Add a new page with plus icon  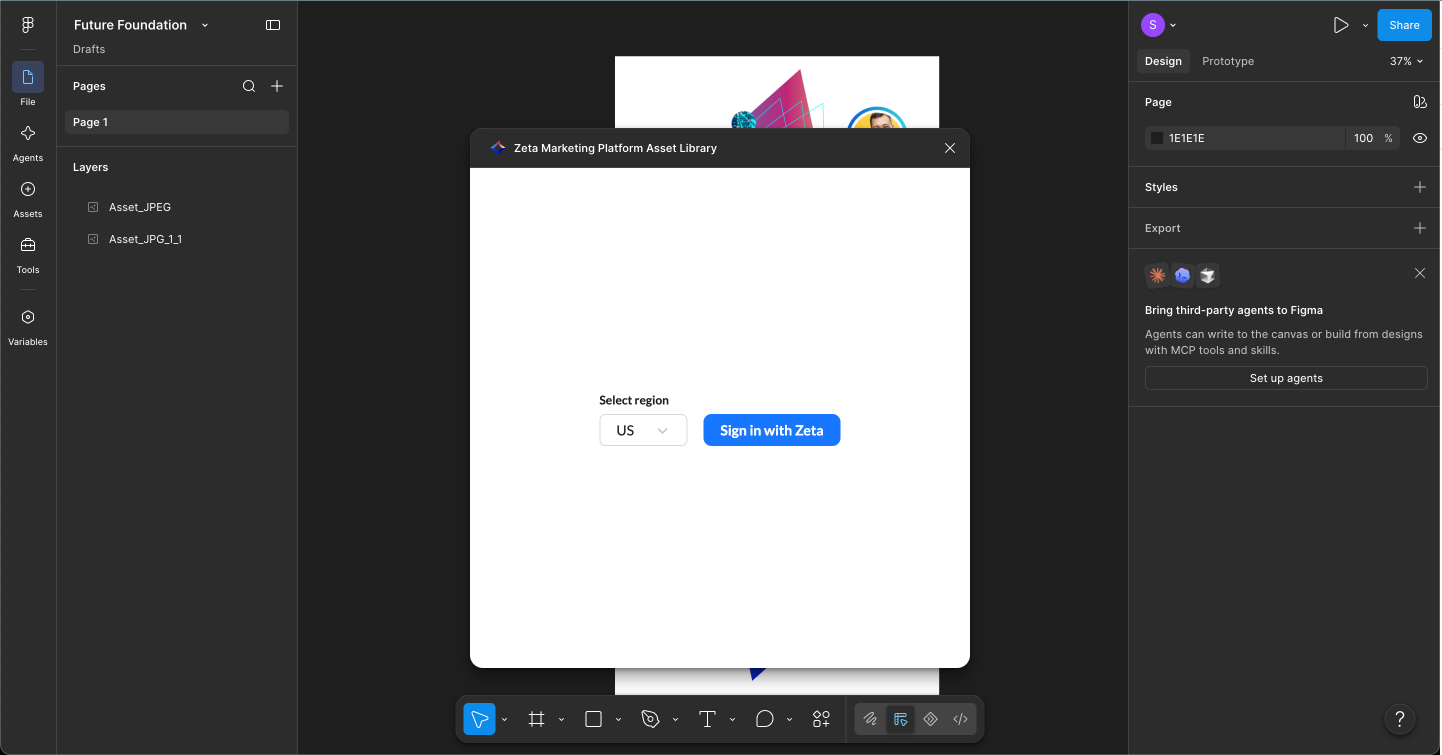(x=277, y=86)
